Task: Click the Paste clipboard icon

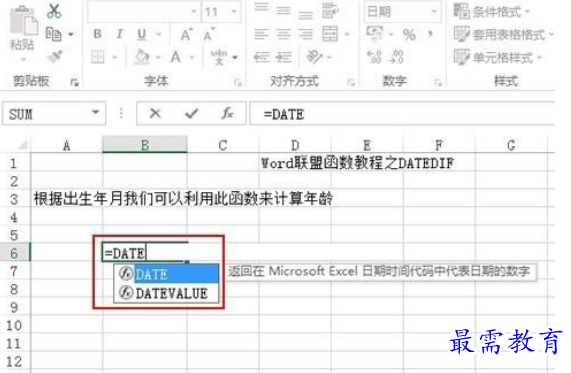Action: (23, 21)
